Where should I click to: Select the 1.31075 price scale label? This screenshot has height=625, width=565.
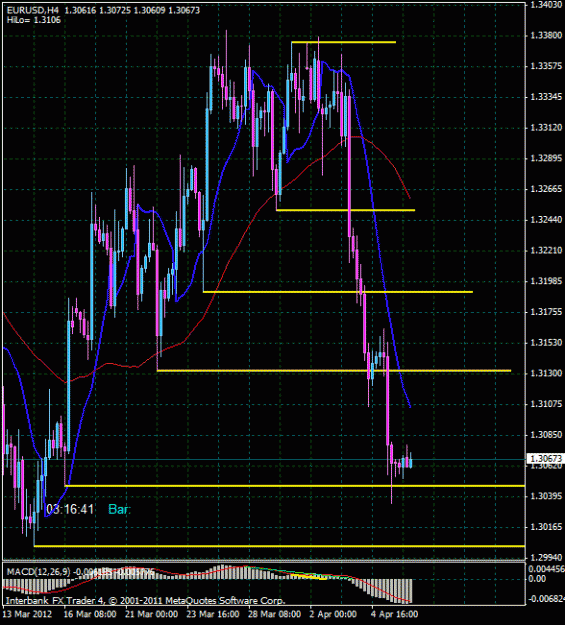(x=546, y=404)
